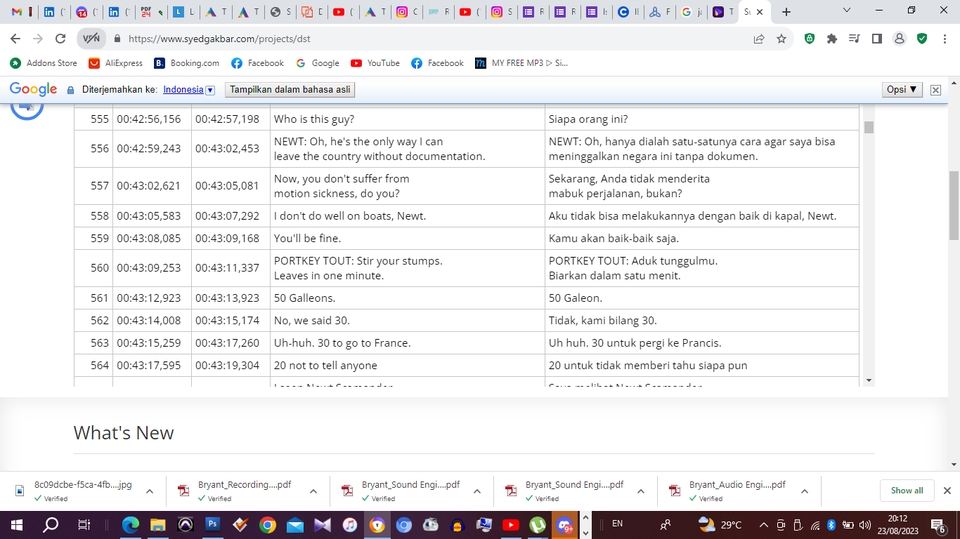Open the Opsi translate options dropdown
The image size is (960, 539).
[902, 89]
